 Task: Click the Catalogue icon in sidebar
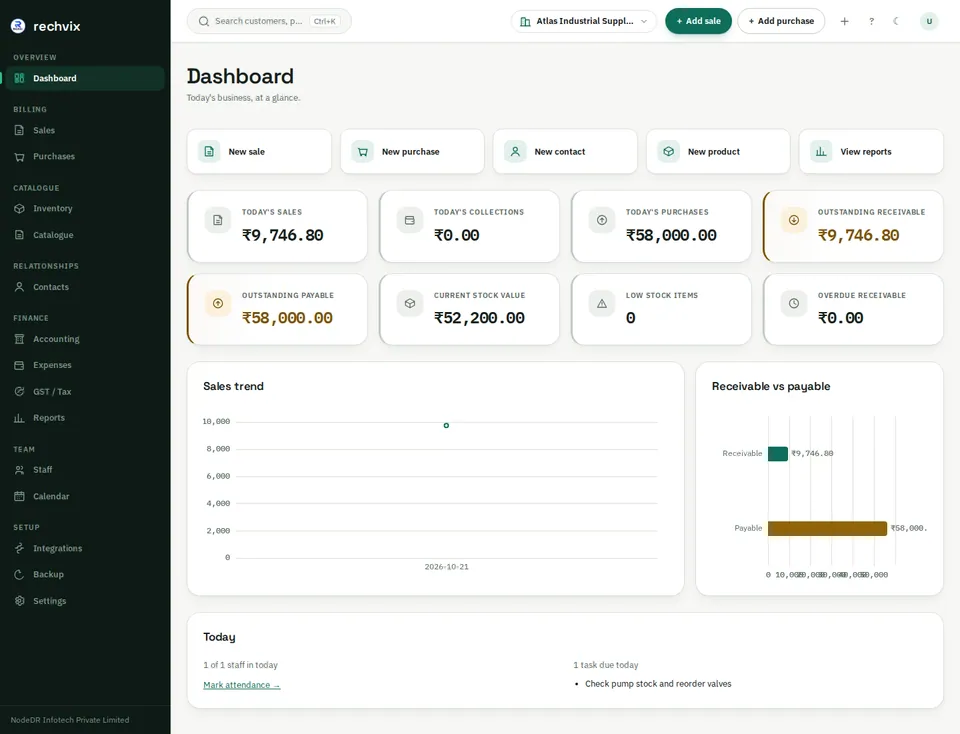pyautogui.click(x=20, y=235)
